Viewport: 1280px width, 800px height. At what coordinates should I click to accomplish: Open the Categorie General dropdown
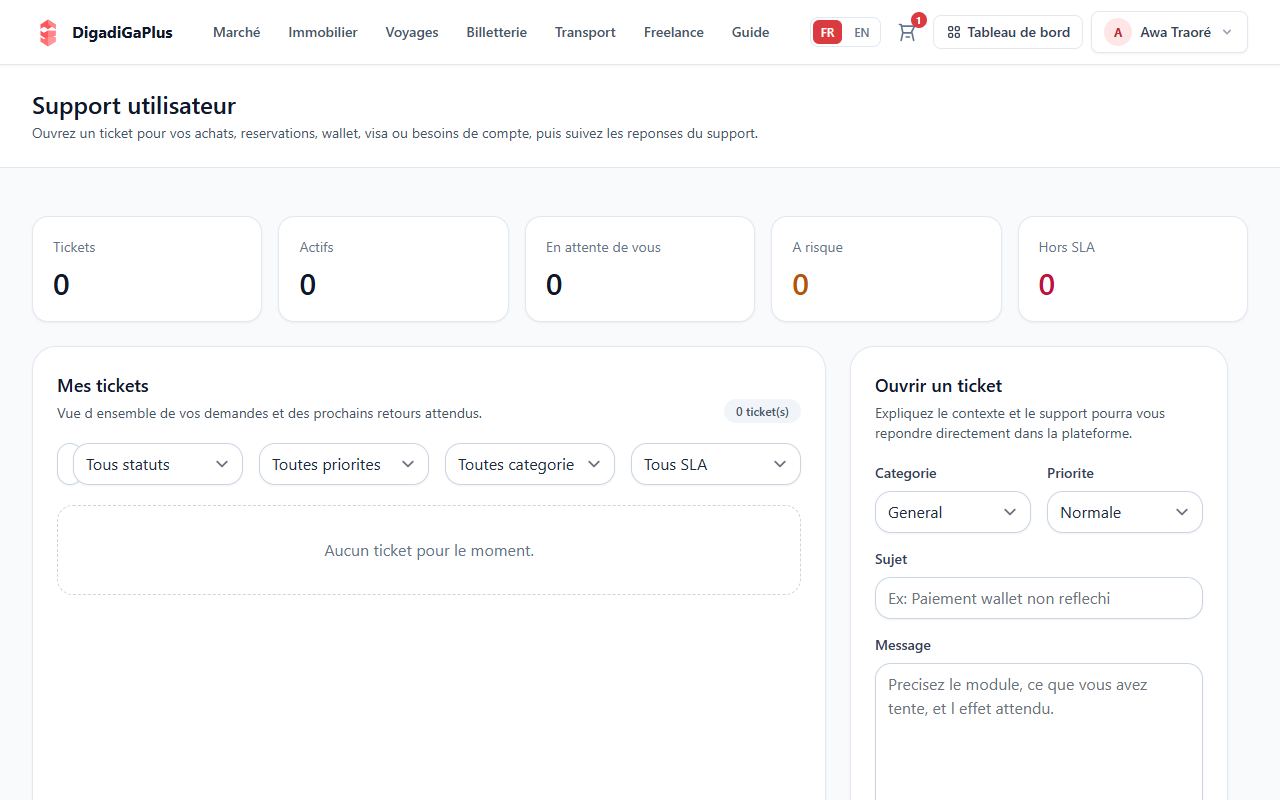click(953, 512)
